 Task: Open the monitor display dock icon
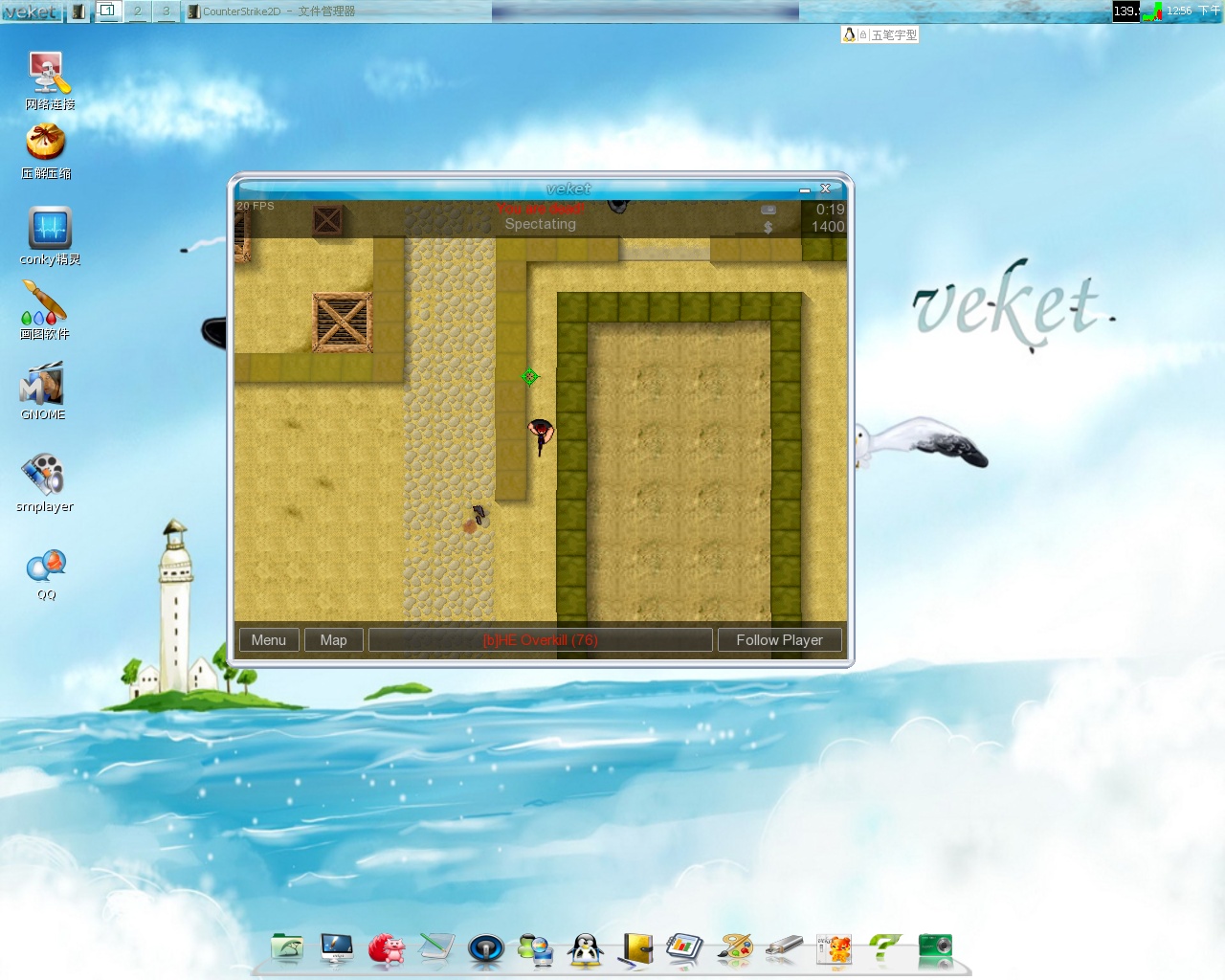tap(337, 948)
